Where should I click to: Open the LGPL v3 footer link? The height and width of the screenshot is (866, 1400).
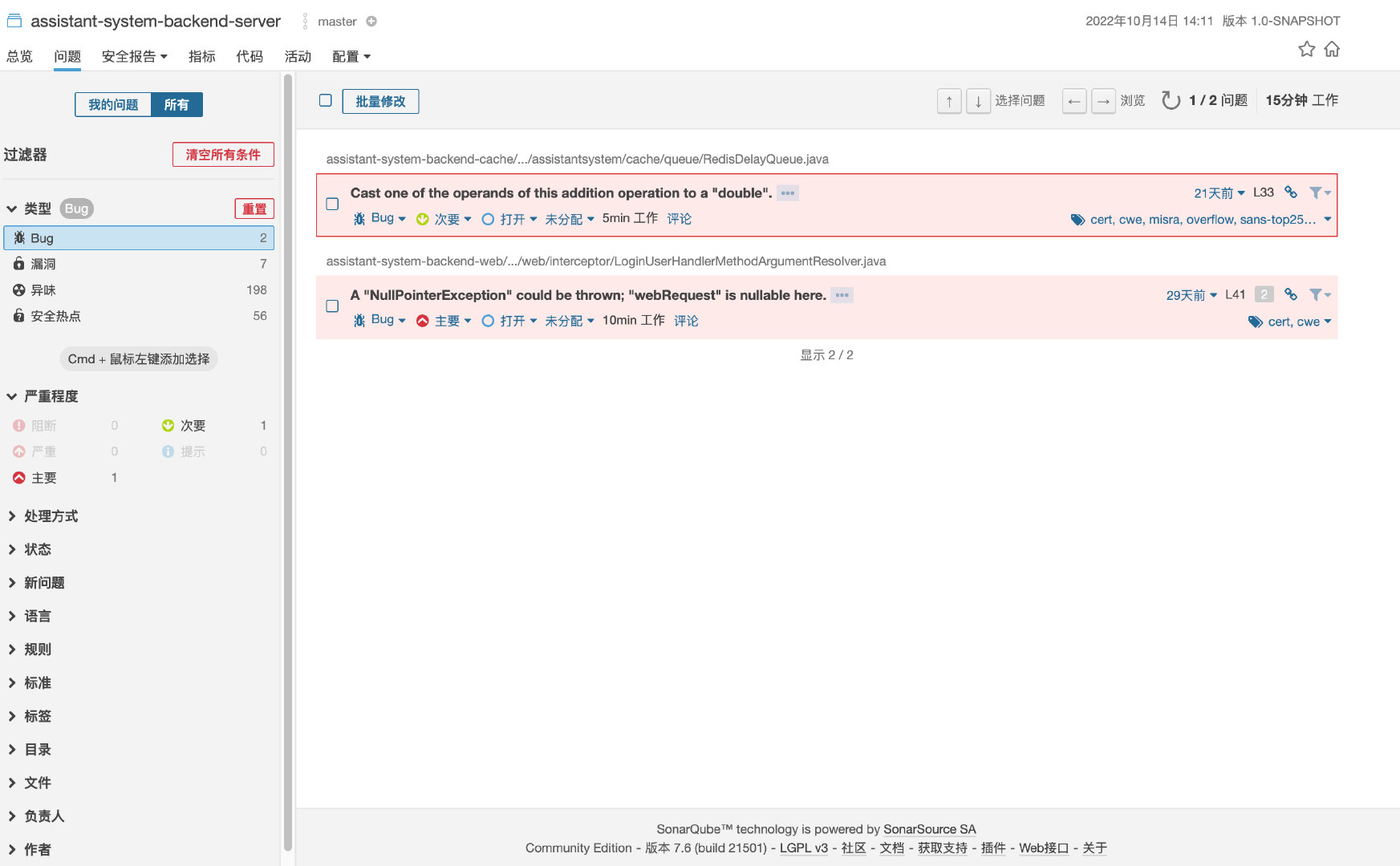click(803, 848)
